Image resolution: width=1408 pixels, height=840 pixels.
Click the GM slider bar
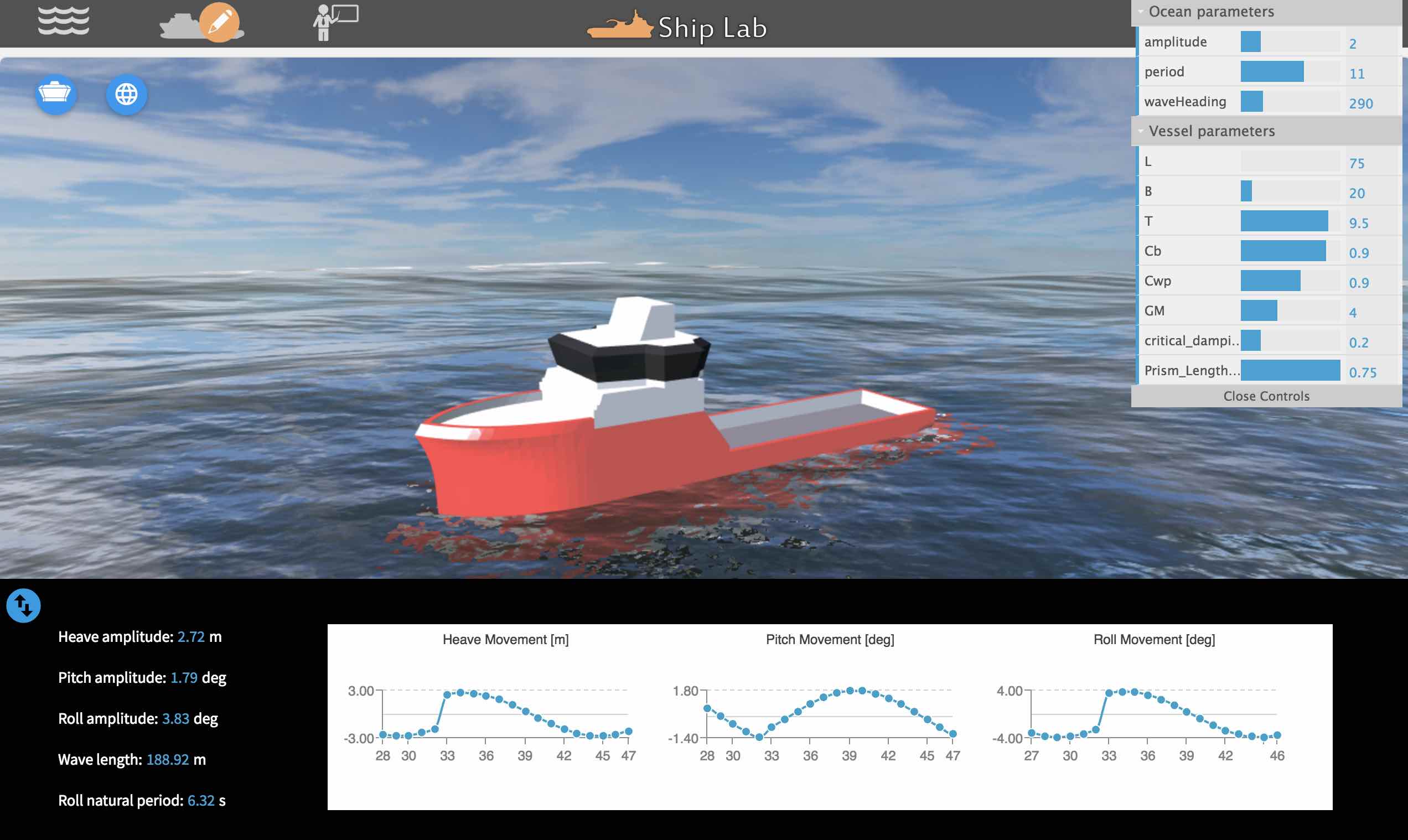point(1290,311)
